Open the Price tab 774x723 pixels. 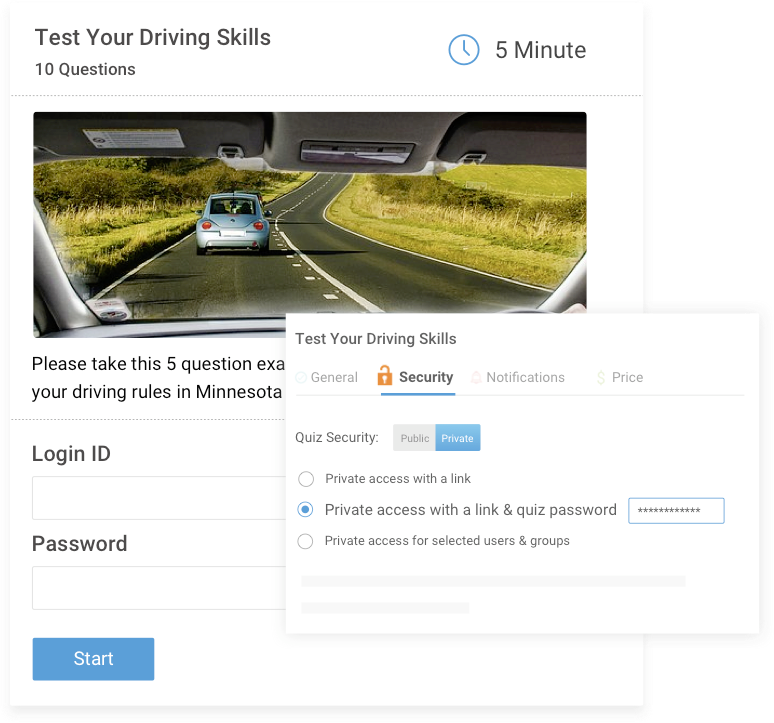tap(620, 378)
